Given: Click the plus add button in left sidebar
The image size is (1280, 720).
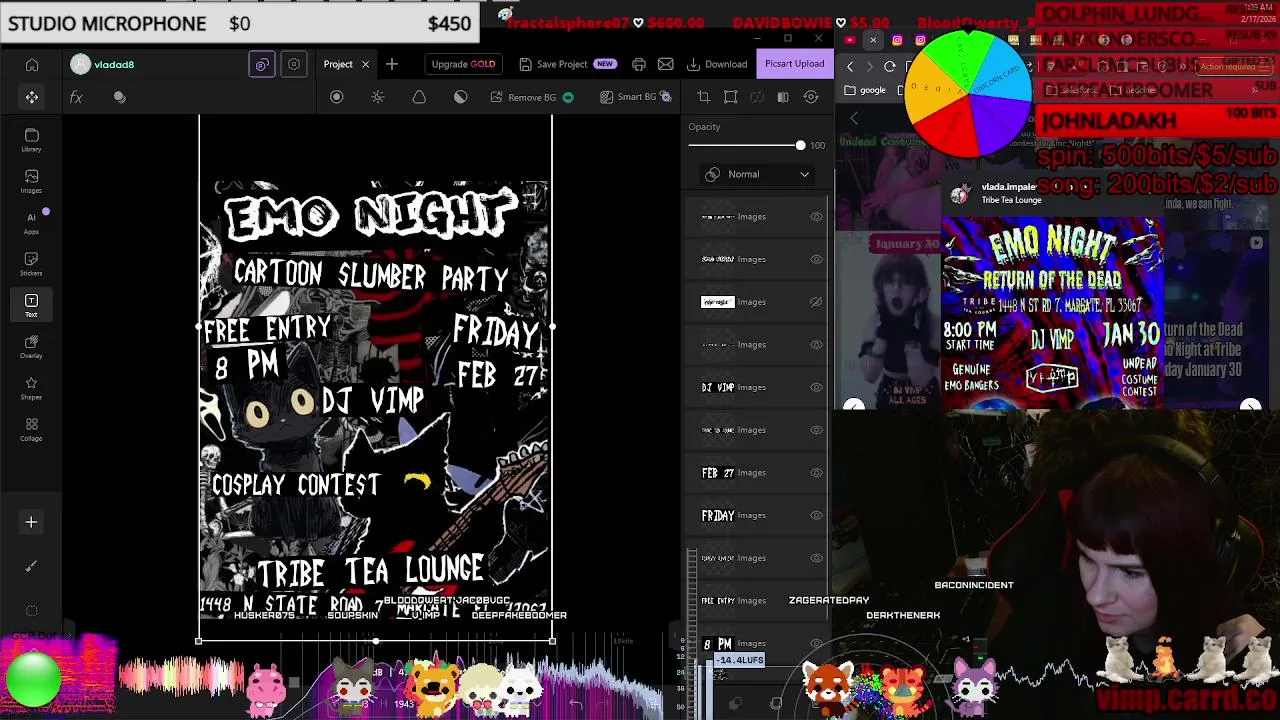Looking at the screenshot, I should click(31, 522).
